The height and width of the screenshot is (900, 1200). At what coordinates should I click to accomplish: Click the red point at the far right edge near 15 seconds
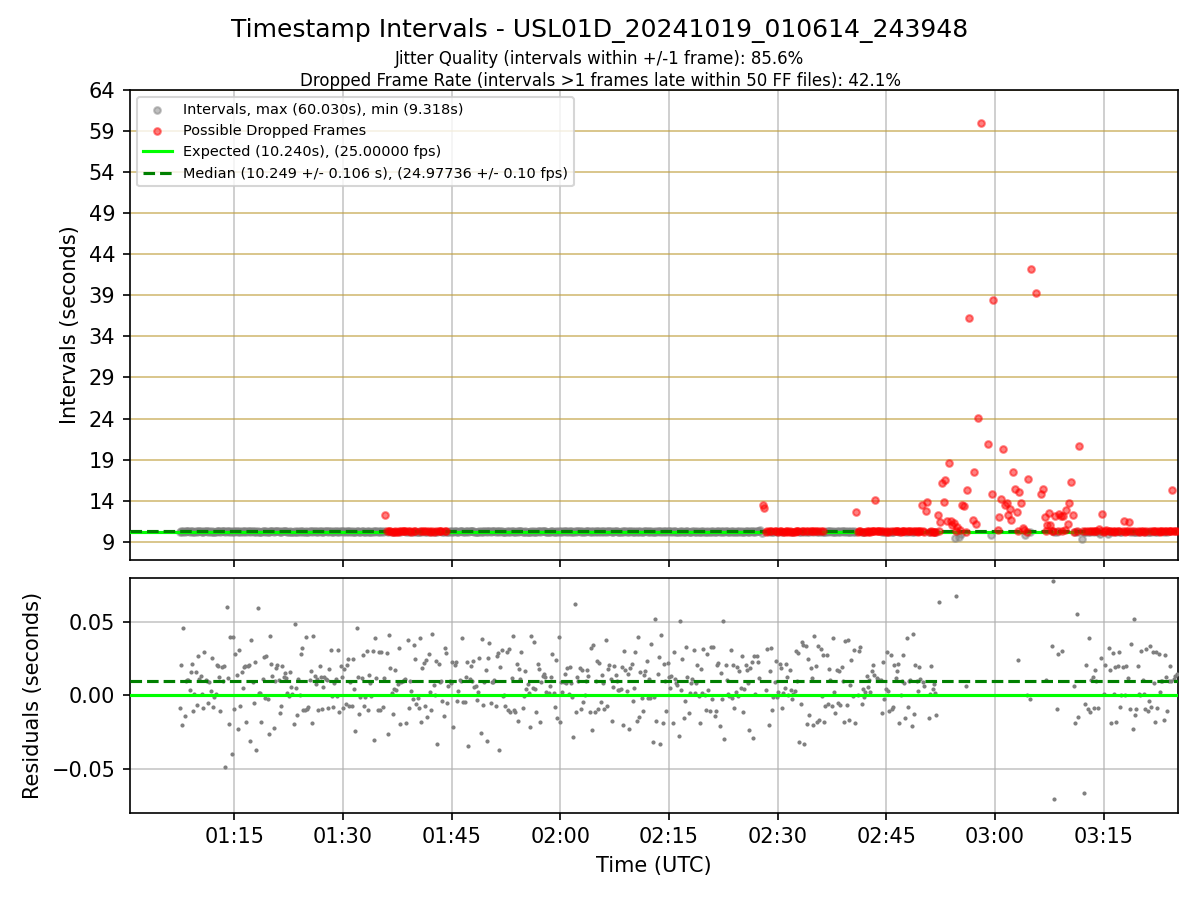pyautogui.click(x=1172, y=490)
